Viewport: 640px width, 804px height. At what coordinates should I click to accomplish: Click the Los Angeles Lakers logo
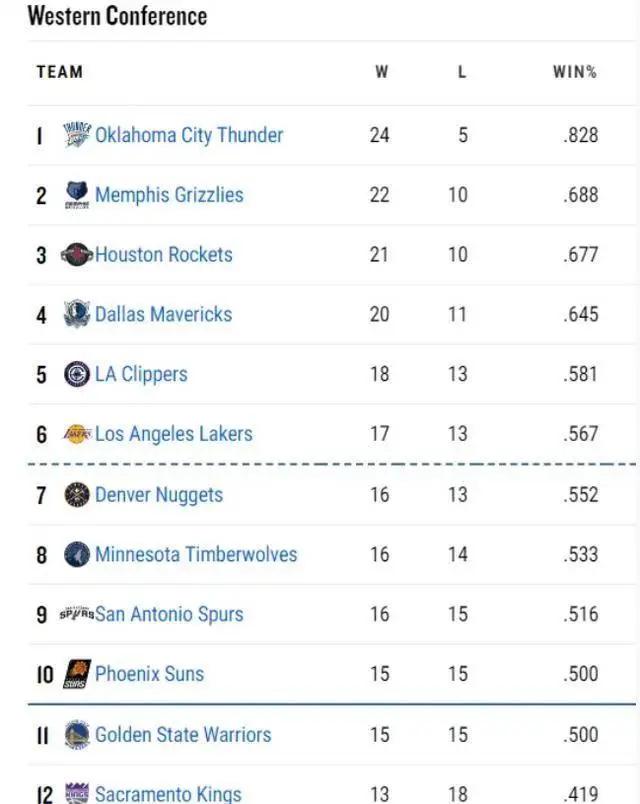(x=77, y=434)
